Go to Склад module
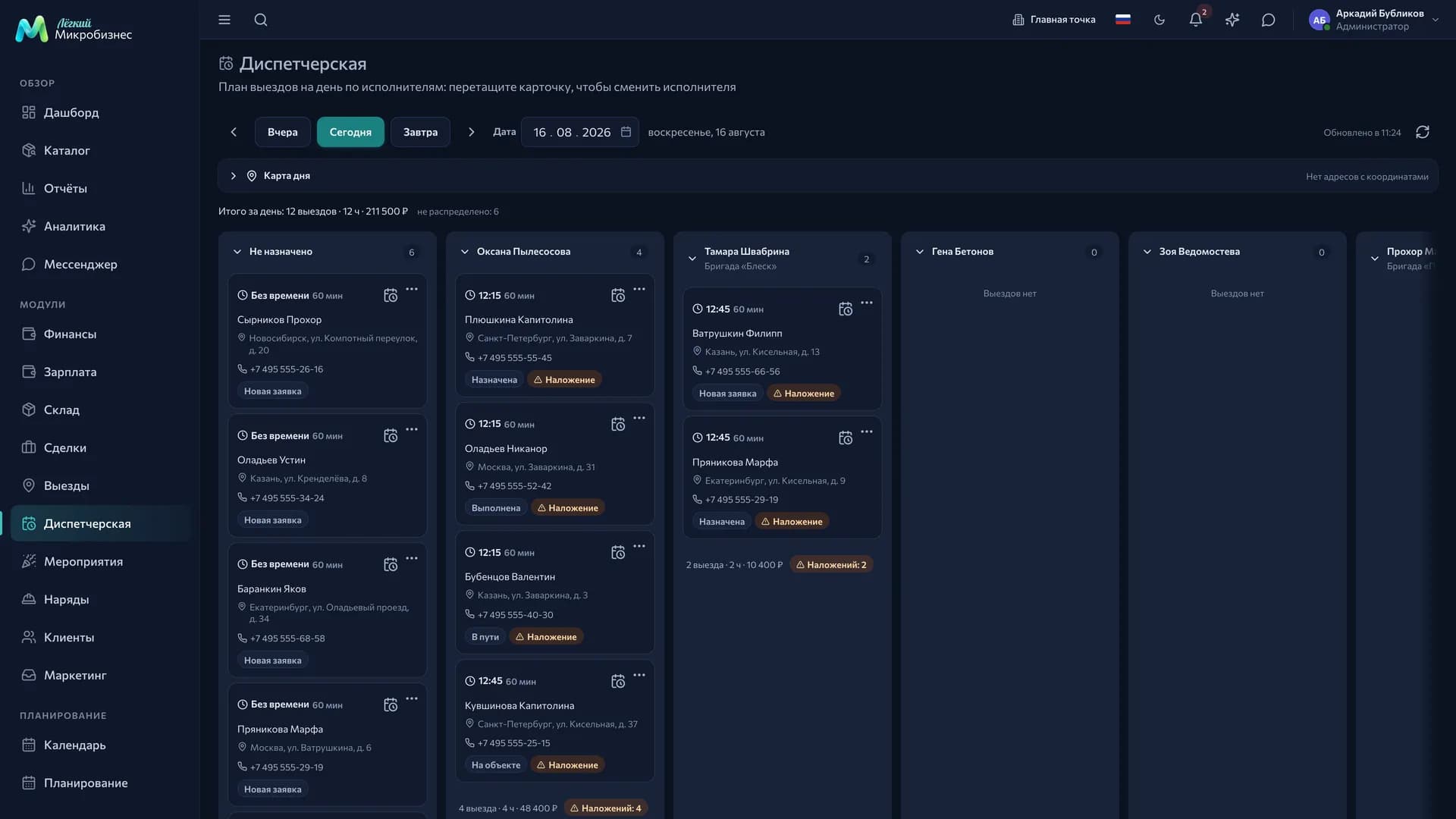This screenshot has width=1456, height=819. pos(100,409)
